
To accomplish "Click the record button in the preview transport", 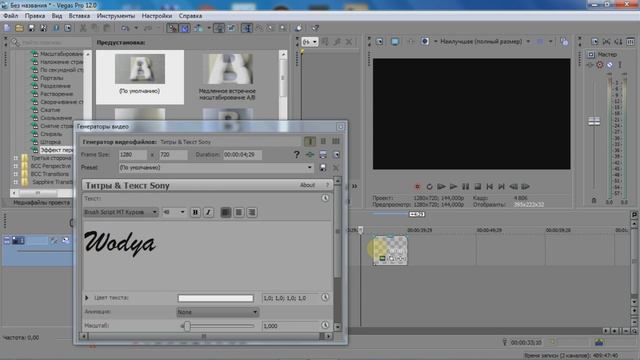I will 417,187.
